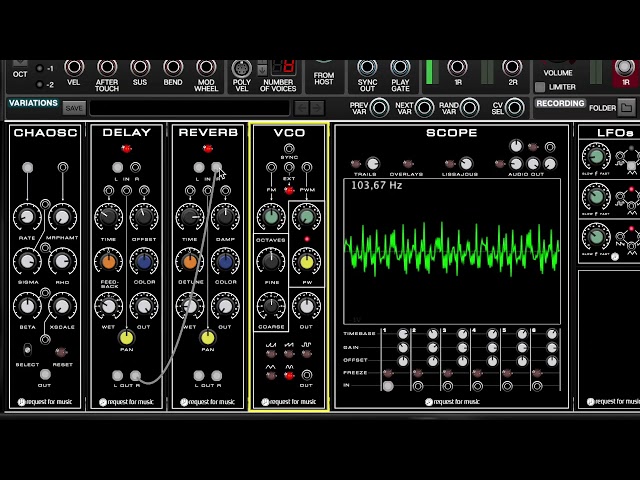Click the DELAY PAN yellow knob
The width and height of the screenshot is (640, 480).
point(127,338)
